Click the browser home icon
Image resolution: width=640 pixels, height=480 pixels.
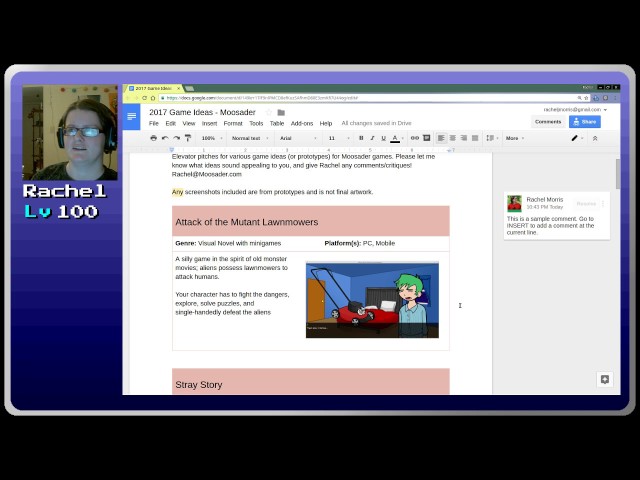pyautogui.click(x=153, y=98)
